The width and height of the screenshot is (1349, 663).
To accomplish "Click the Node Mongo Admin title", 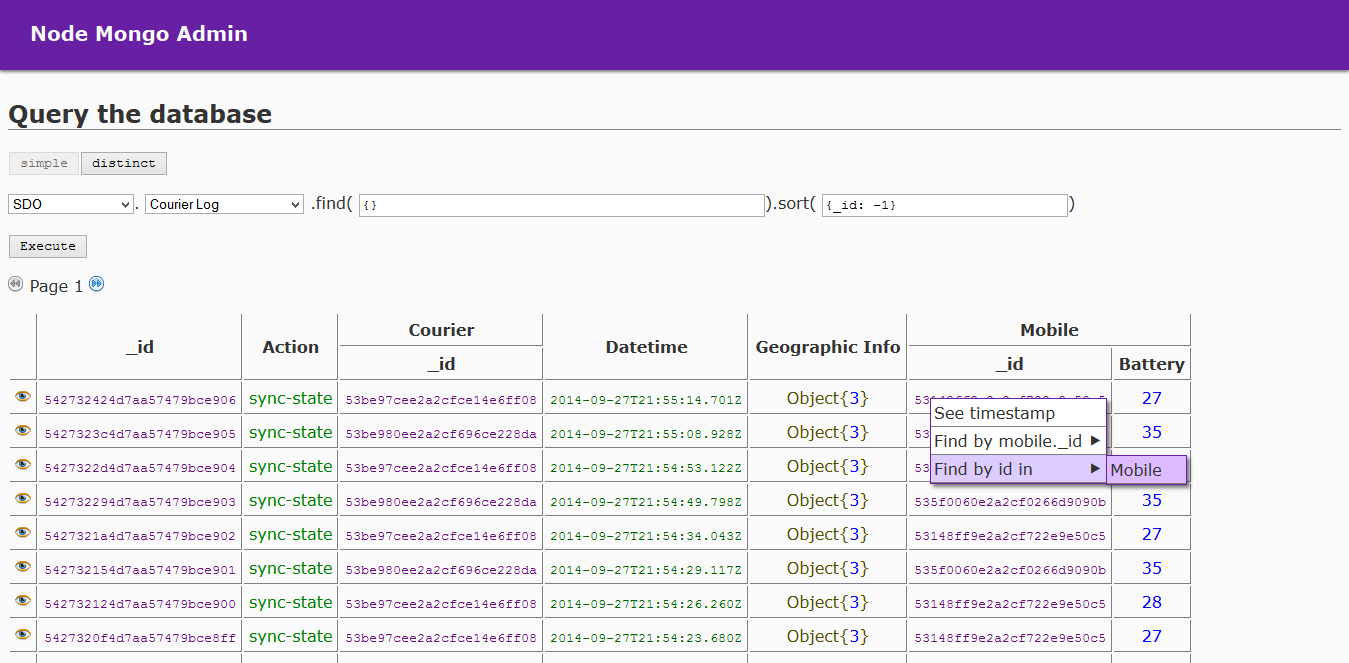I will (x=139, y=34).
